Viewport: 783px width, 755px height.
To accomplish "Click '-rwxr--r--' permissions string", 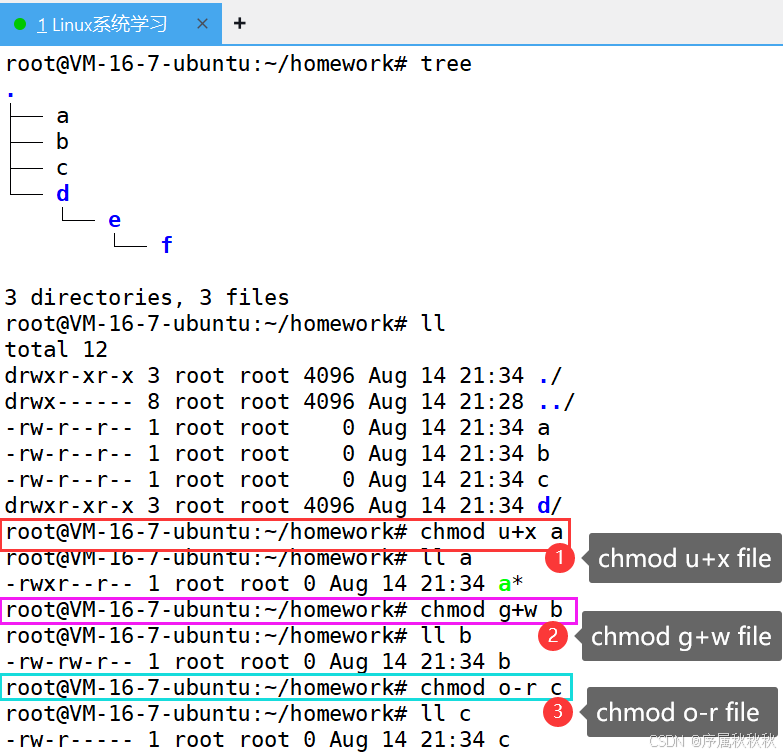I will point(69,584).
